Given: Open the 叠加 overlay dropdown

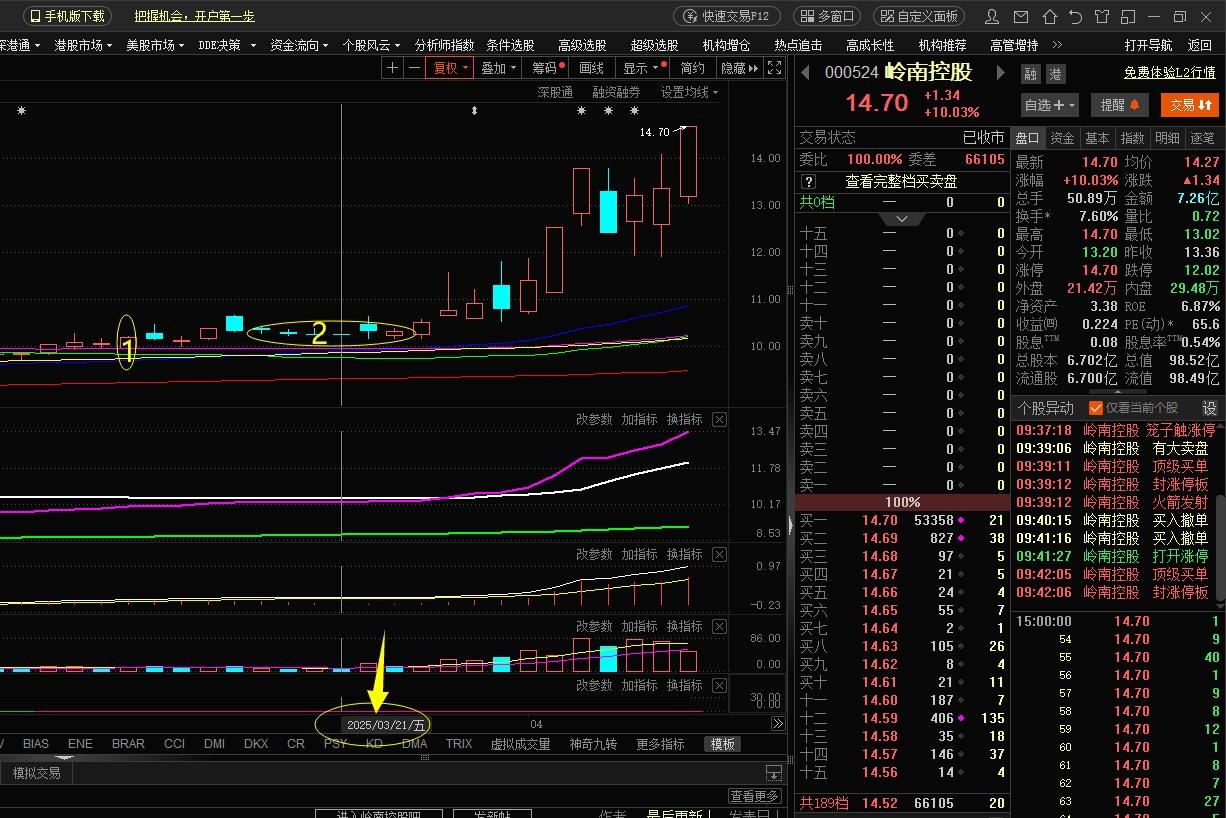Looking at the screenshot, I should coord(499,68).
